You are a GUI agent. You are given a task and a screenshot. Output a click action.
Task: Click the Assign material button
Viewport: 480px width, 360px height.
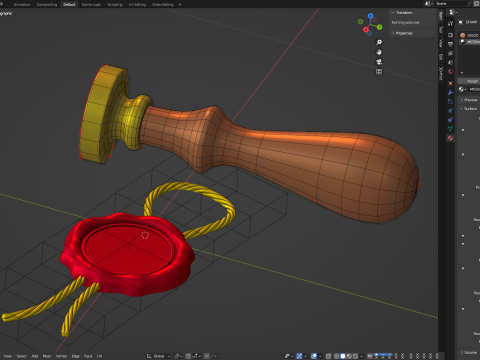click(469, 81)
